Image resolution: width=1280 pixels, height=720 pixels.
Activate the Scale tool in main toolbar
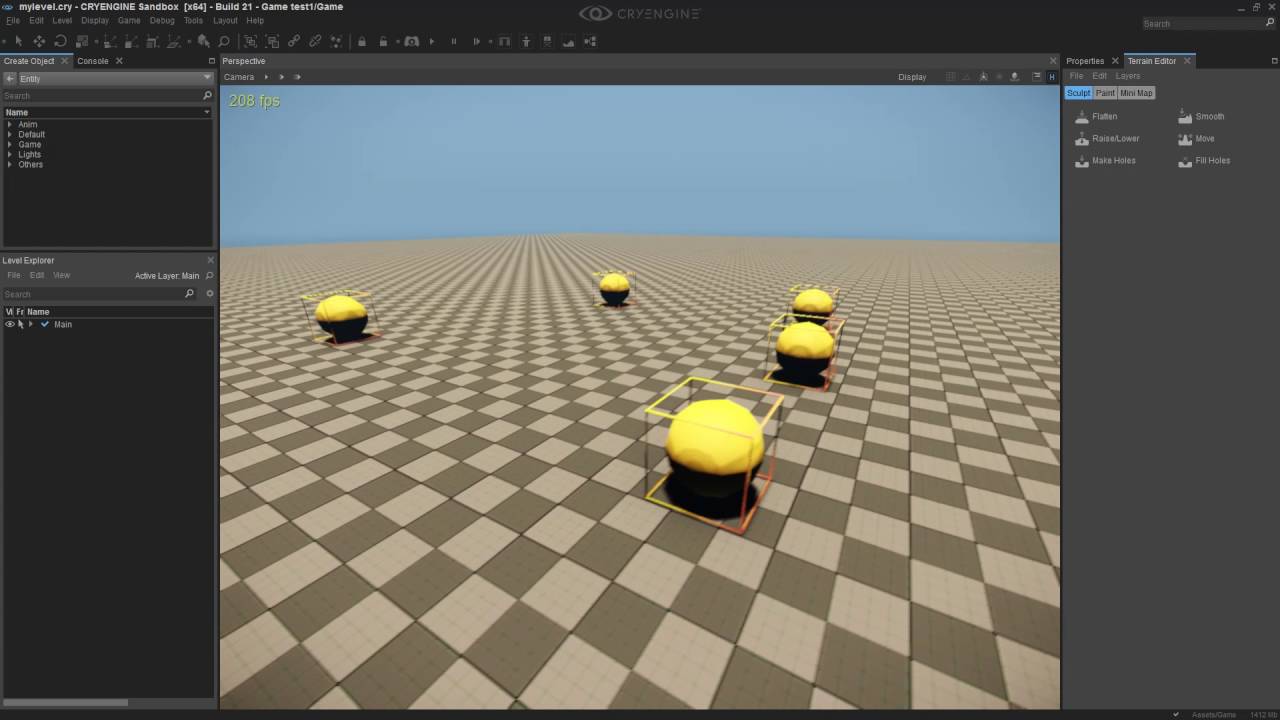82,41
